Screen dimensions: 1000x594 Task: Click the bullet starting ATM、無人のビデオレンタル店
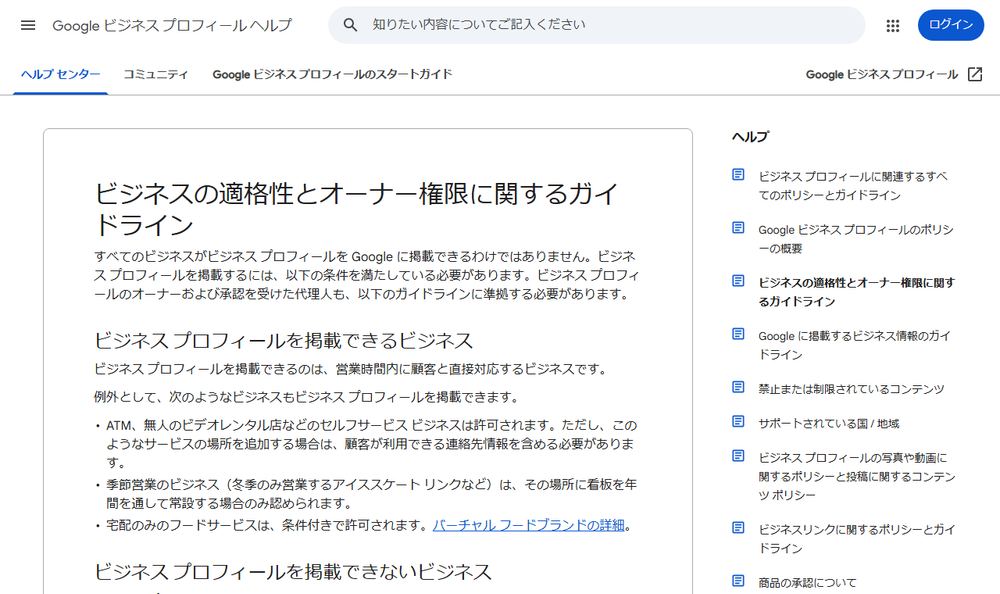[x=371, y=443]
